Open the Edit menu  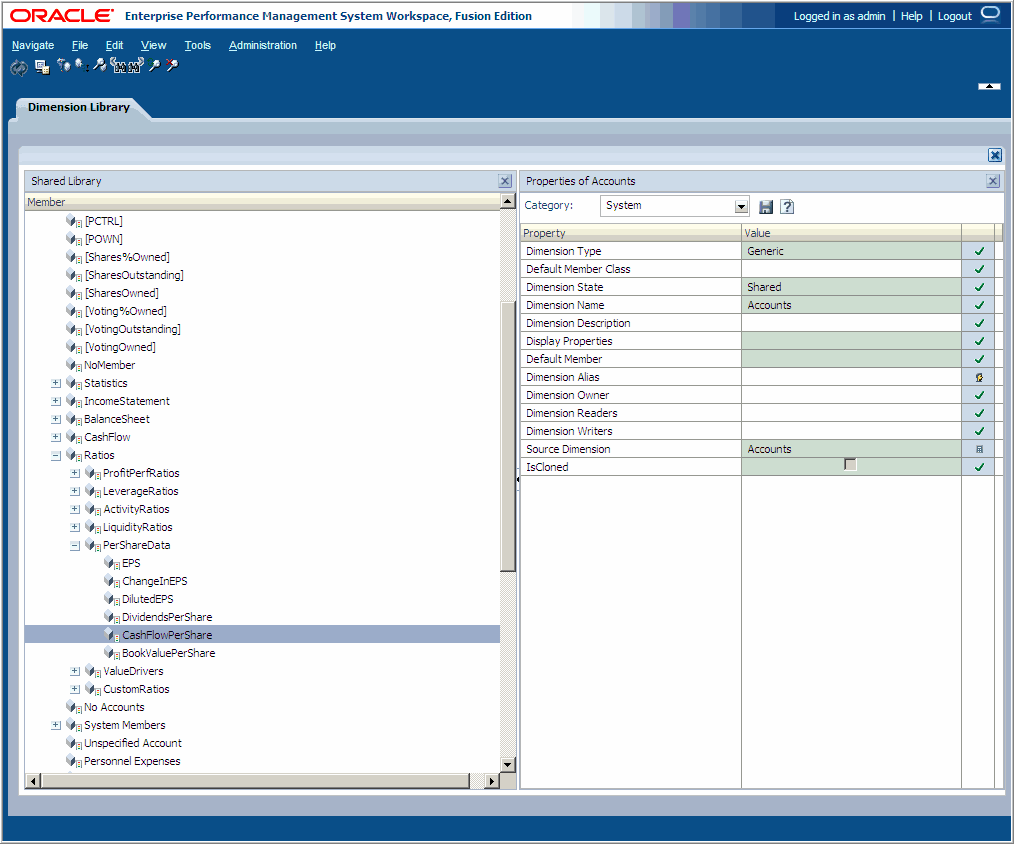coord(114,45)
